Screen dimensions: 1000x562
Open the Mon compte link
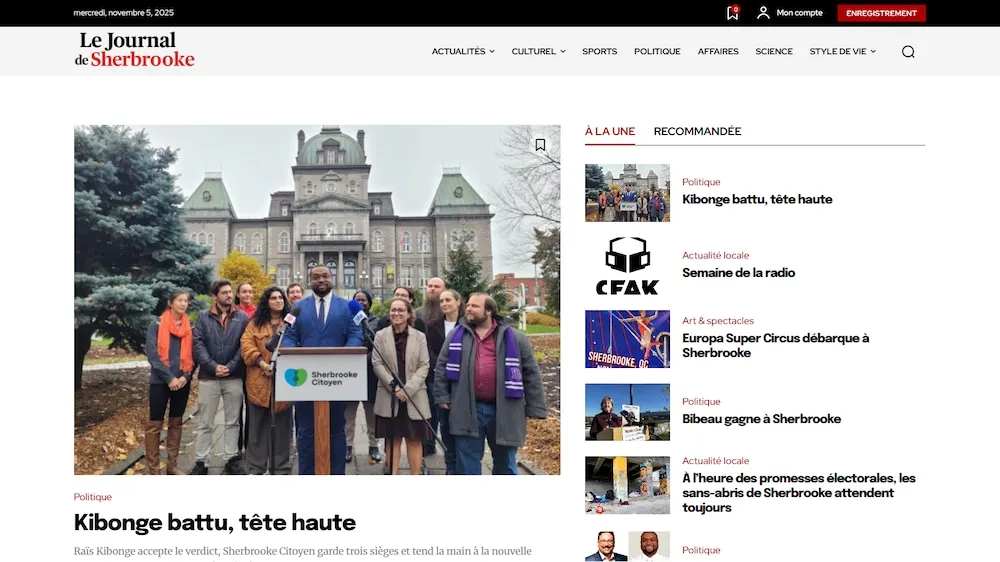799,13
